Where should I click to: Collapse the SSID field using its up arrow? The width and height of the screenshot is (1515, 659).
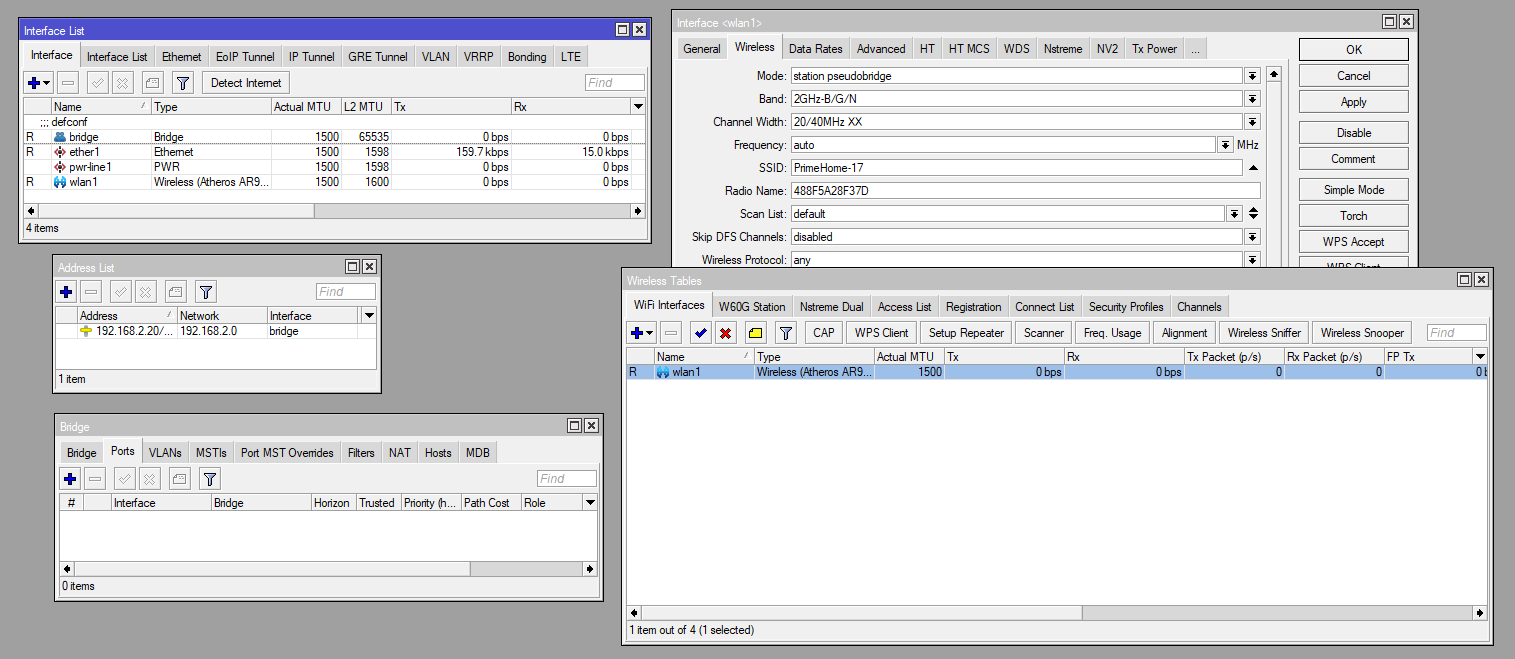1252,168
